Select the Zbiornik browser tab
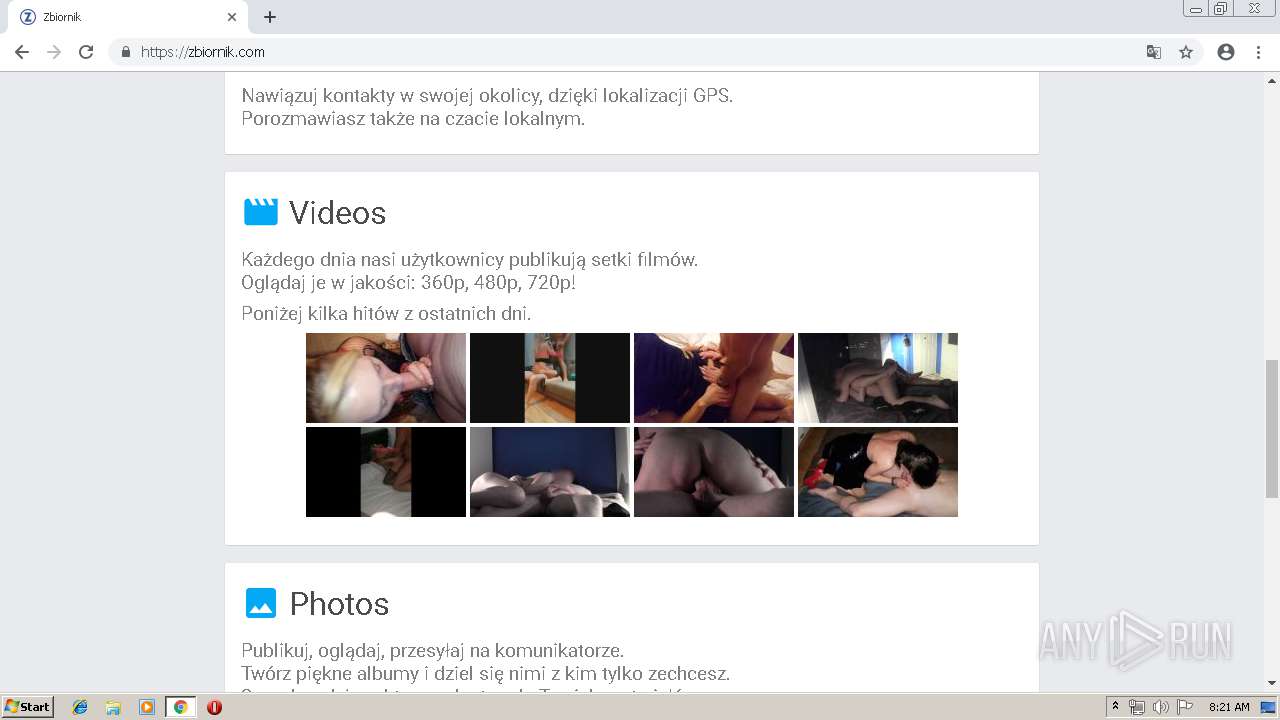Viewport: 1280px width, 720px height. (x=126, y=17)
